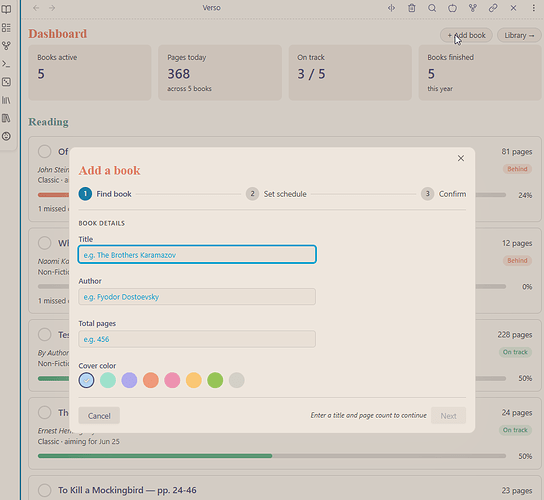Open the Library button
The width and height of the screenshot is (544, 500).
519,35
